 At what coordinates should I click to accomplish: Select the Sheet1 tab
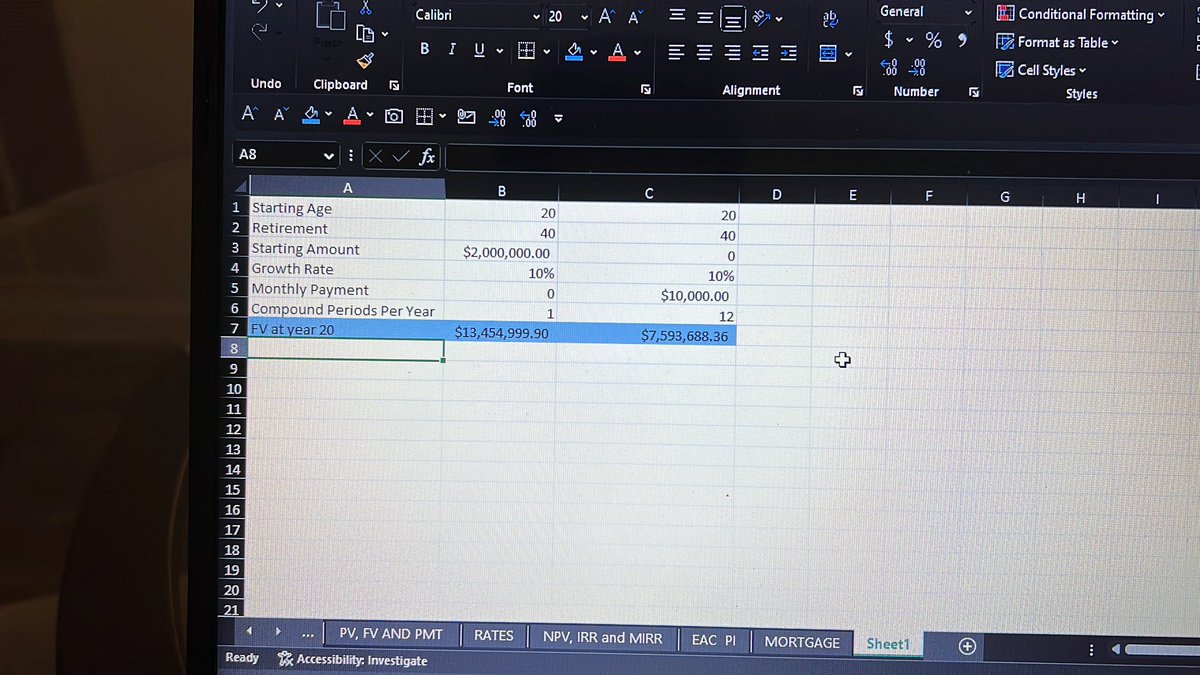click(x=888, y=645)
